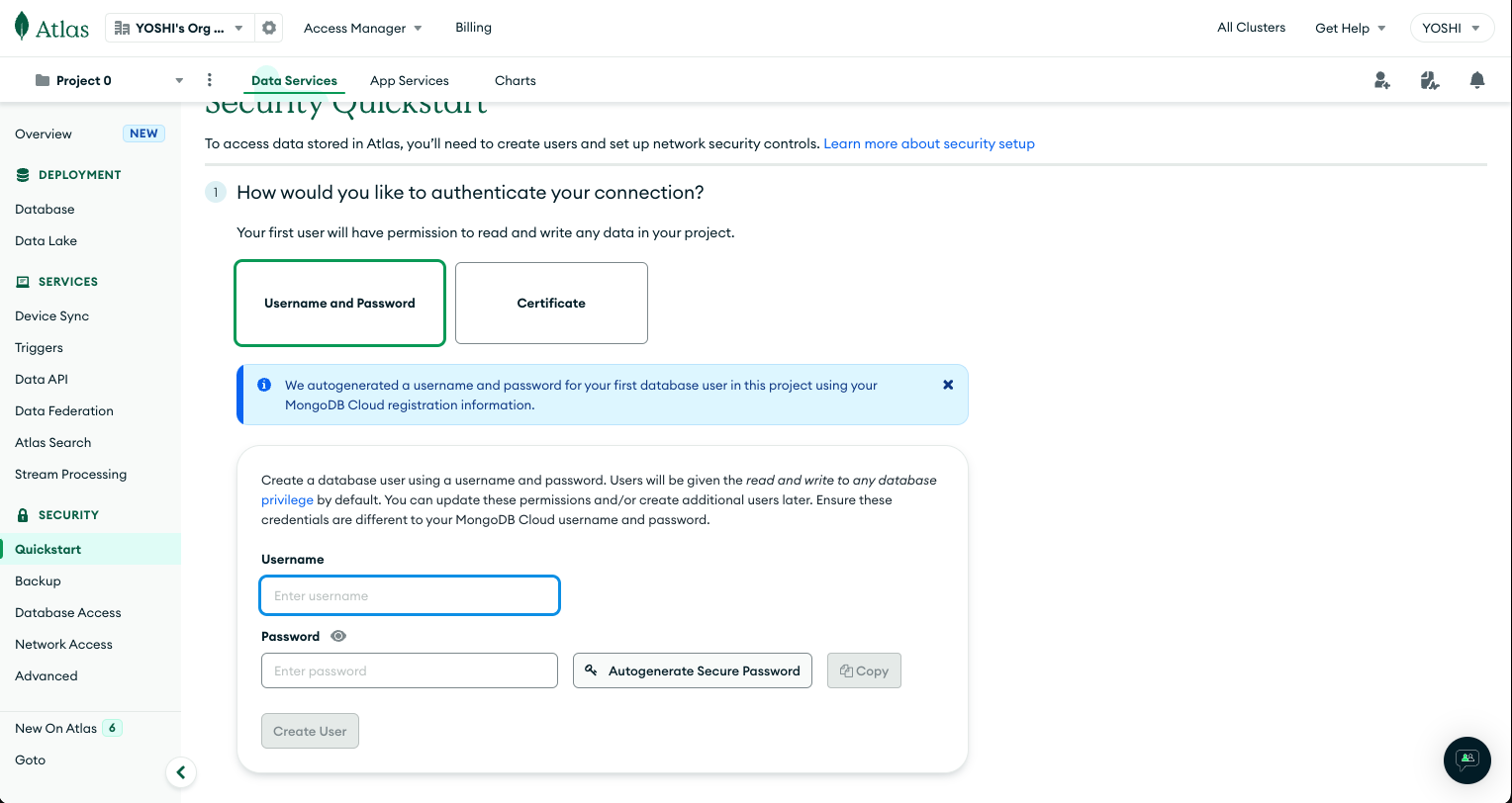Viewport: 1512px width, 803px height.
Task: Follow Learn more about security setup link
Action: point(929,143)
